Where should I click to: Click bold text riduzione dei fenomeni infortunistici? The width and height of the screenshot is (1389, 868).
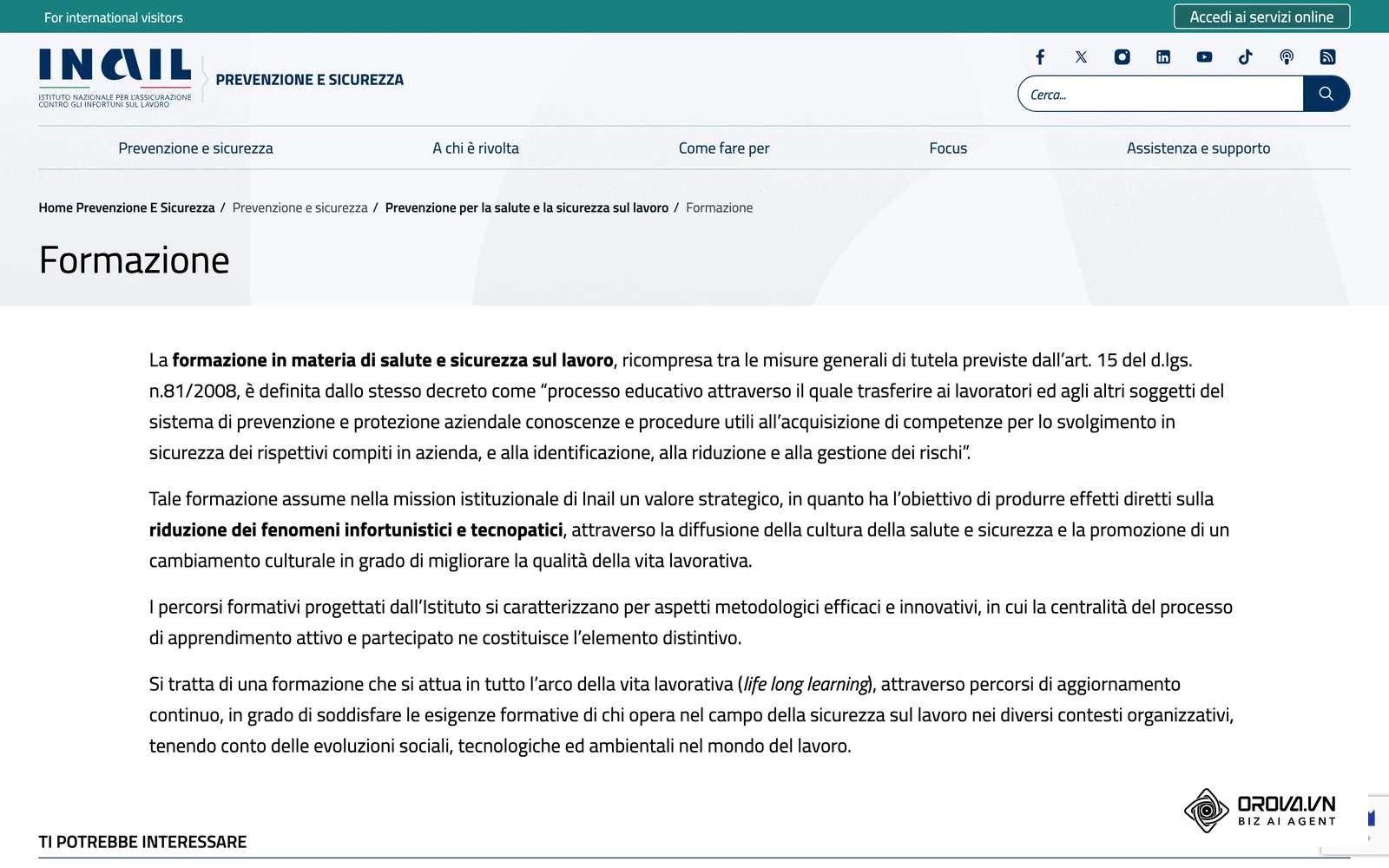356,529
